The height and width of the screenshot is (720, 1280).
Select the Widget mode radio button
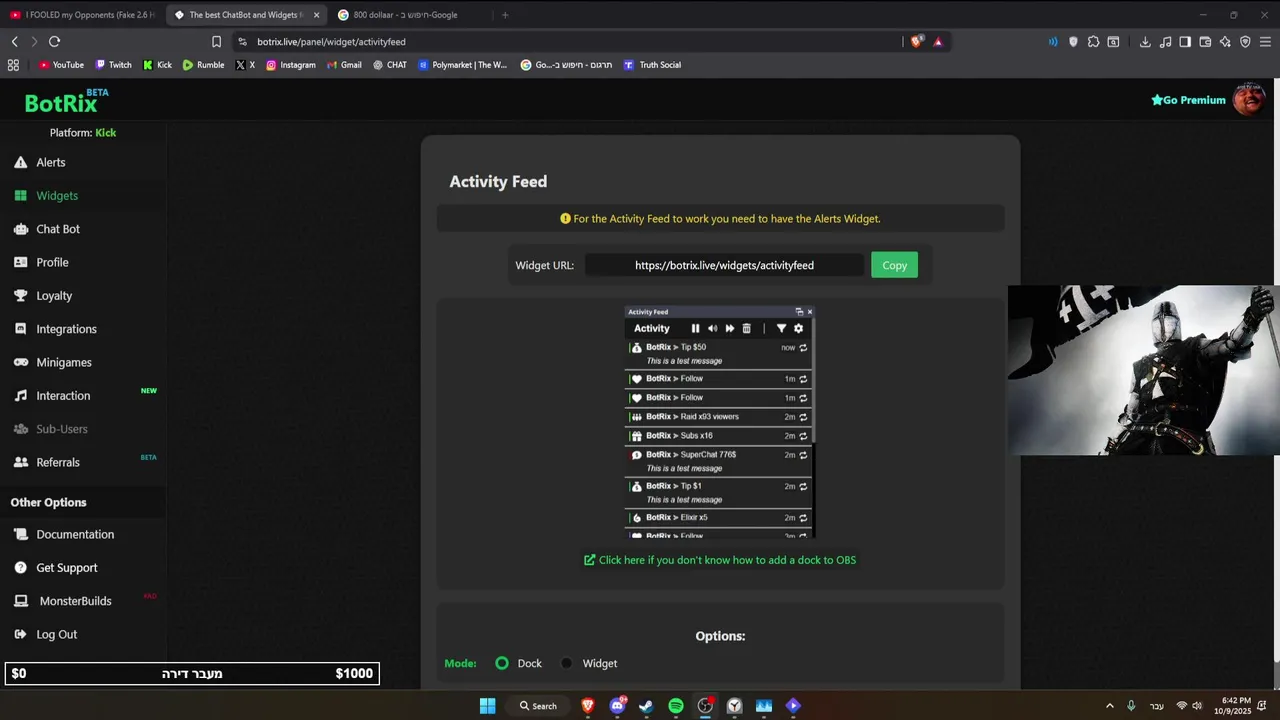point(567,663)
